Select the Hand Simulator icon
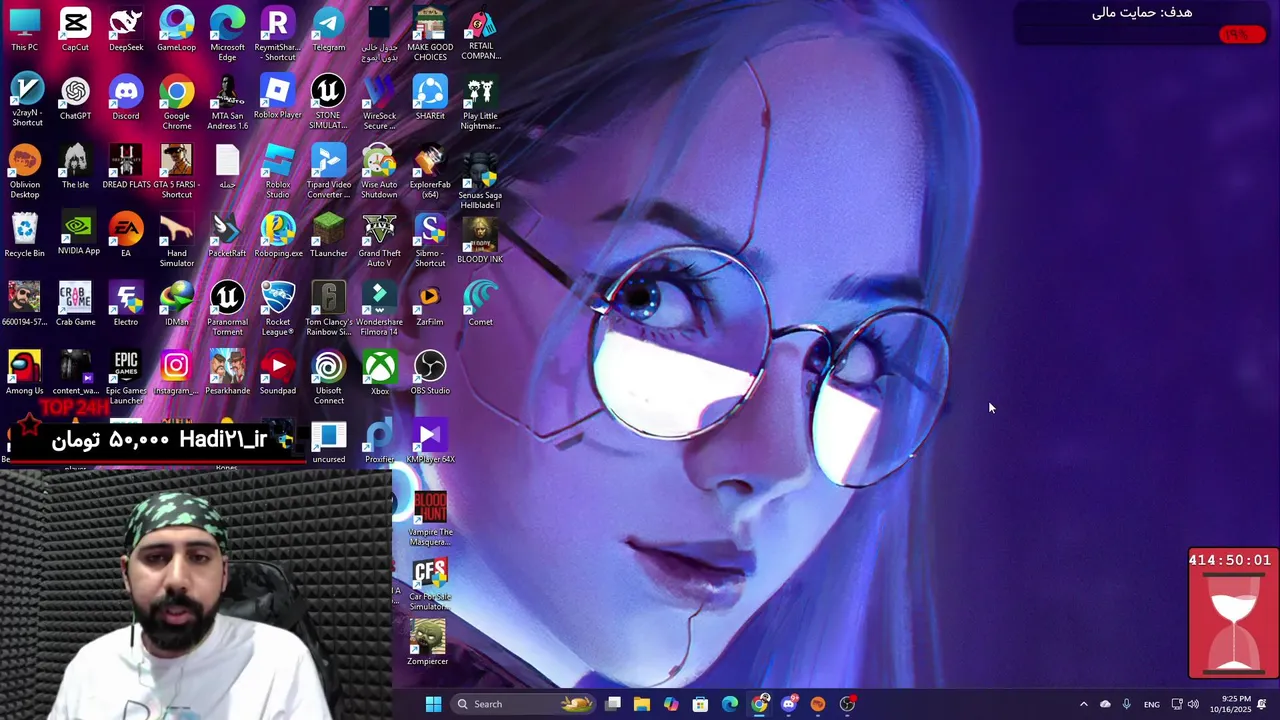 177,240
